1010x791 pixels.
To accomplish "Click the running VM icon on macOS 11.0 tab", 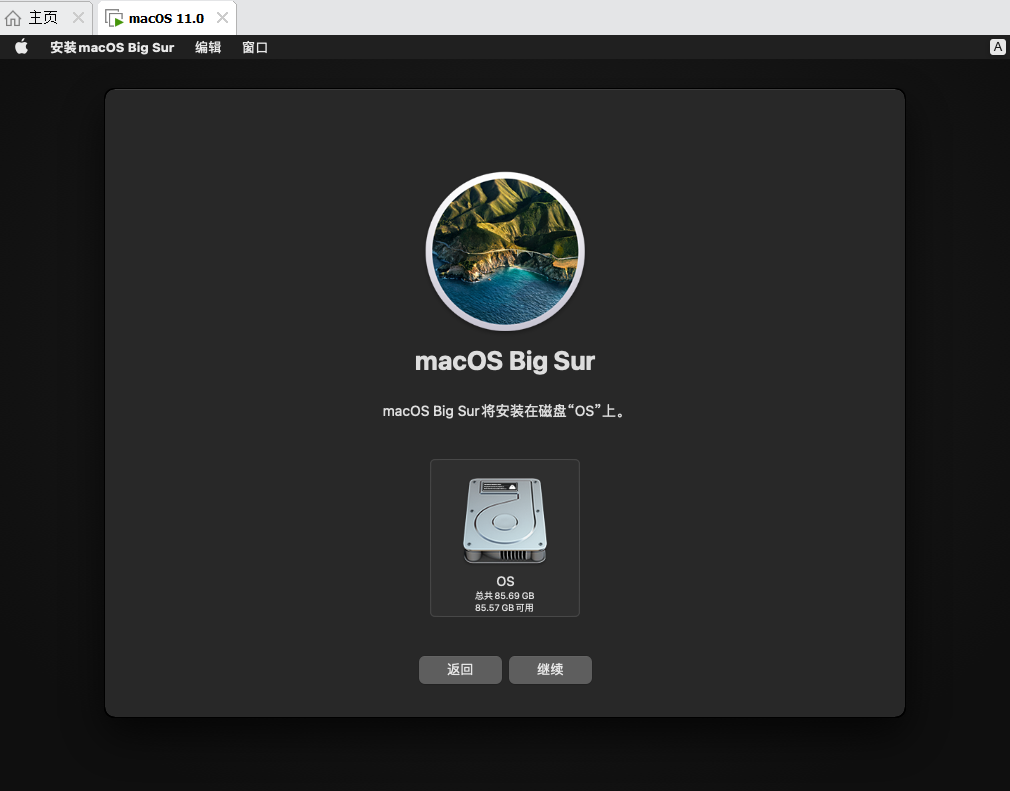I will pos(114,18).
